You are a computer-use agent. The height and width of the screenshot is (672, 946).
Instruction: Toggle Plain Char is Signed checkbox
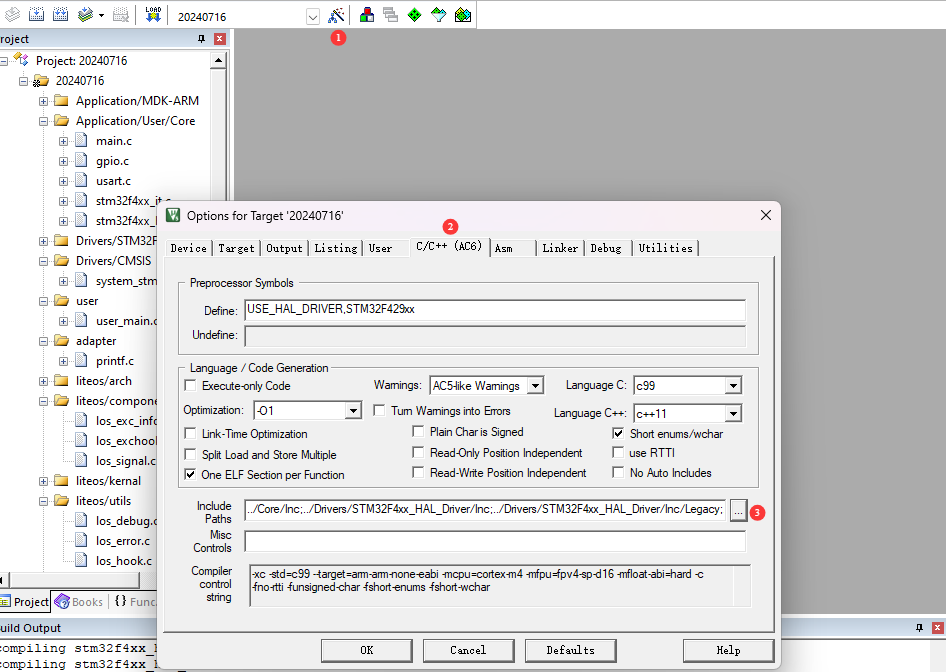pyautogui.click(x=418, y=431)
